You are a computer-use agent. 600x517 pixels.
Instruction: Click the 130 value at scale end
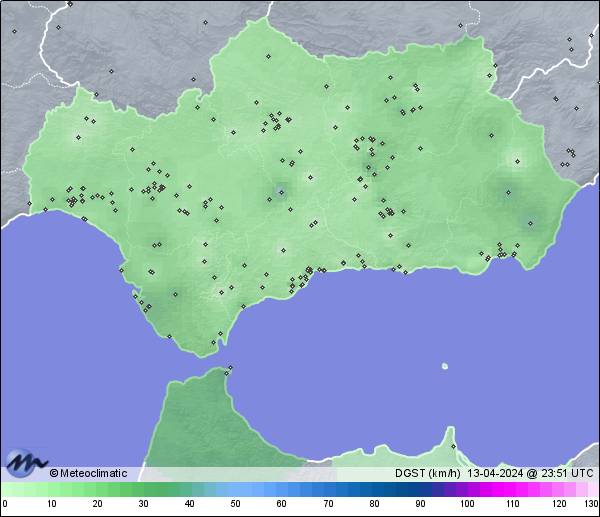coord(591,503)
